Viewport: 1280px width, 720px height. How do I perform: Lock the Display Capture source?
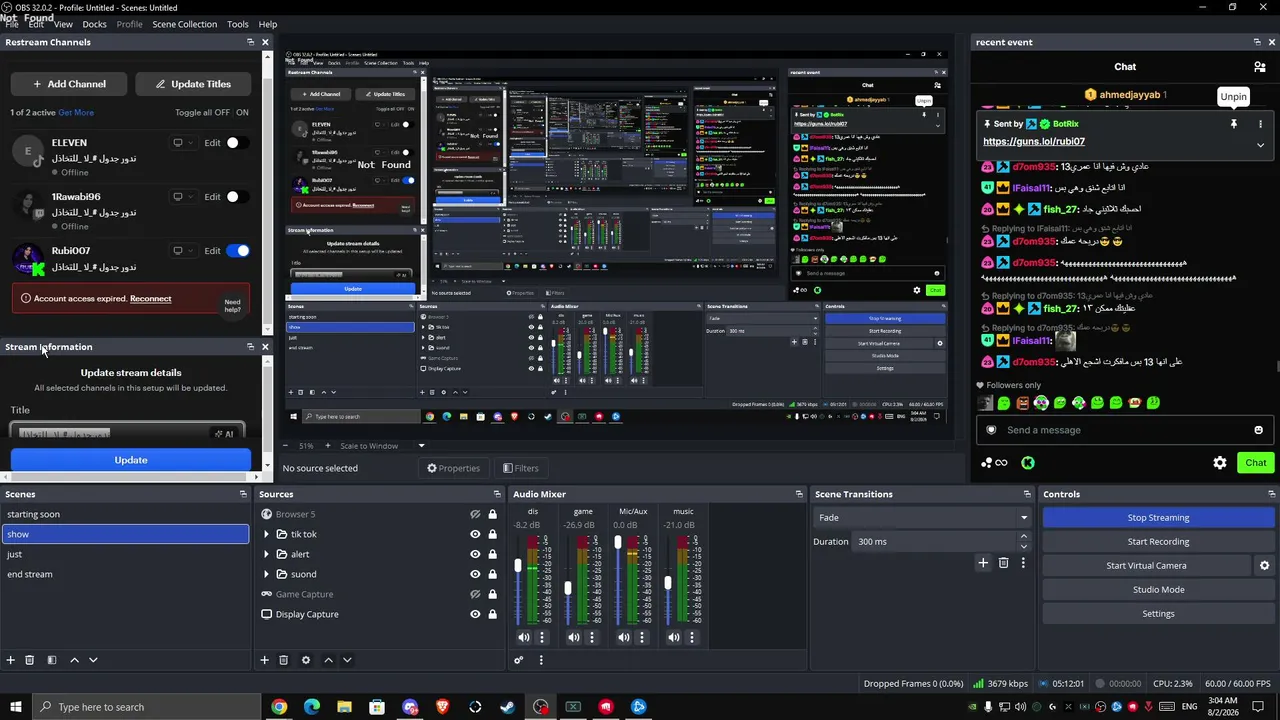492,614
